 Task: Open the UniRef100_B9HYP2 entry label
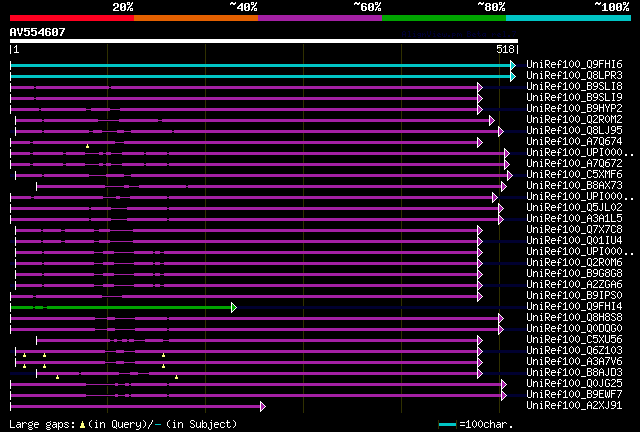(x=574, y=109)
